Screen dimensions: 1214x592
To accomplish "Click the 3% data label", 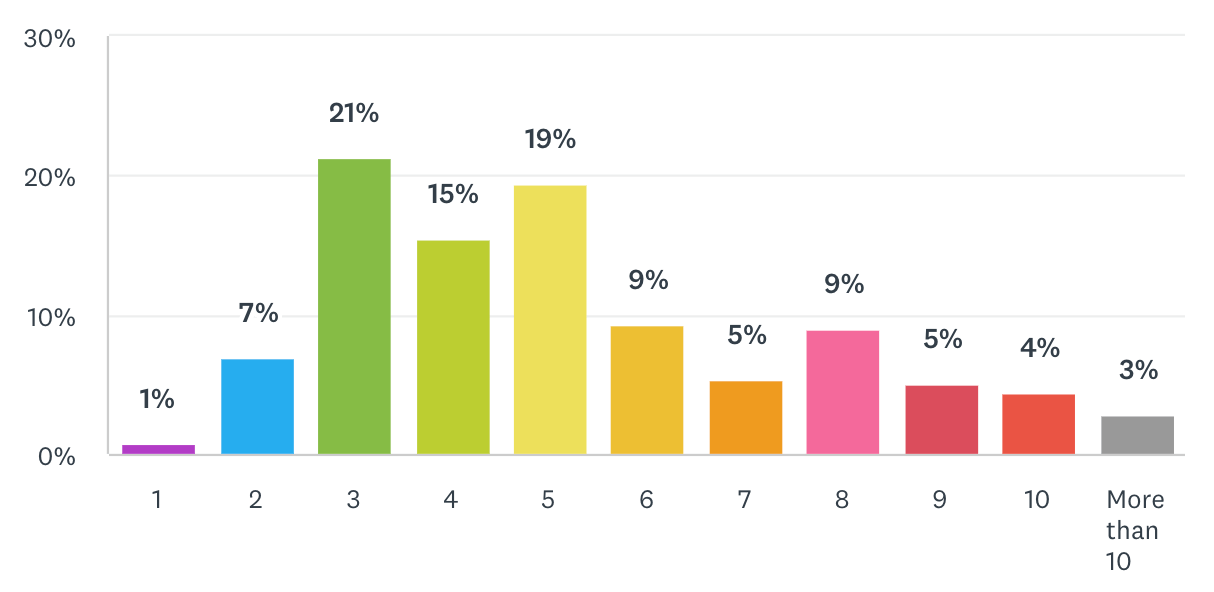I will click(x=1138, y=371).
